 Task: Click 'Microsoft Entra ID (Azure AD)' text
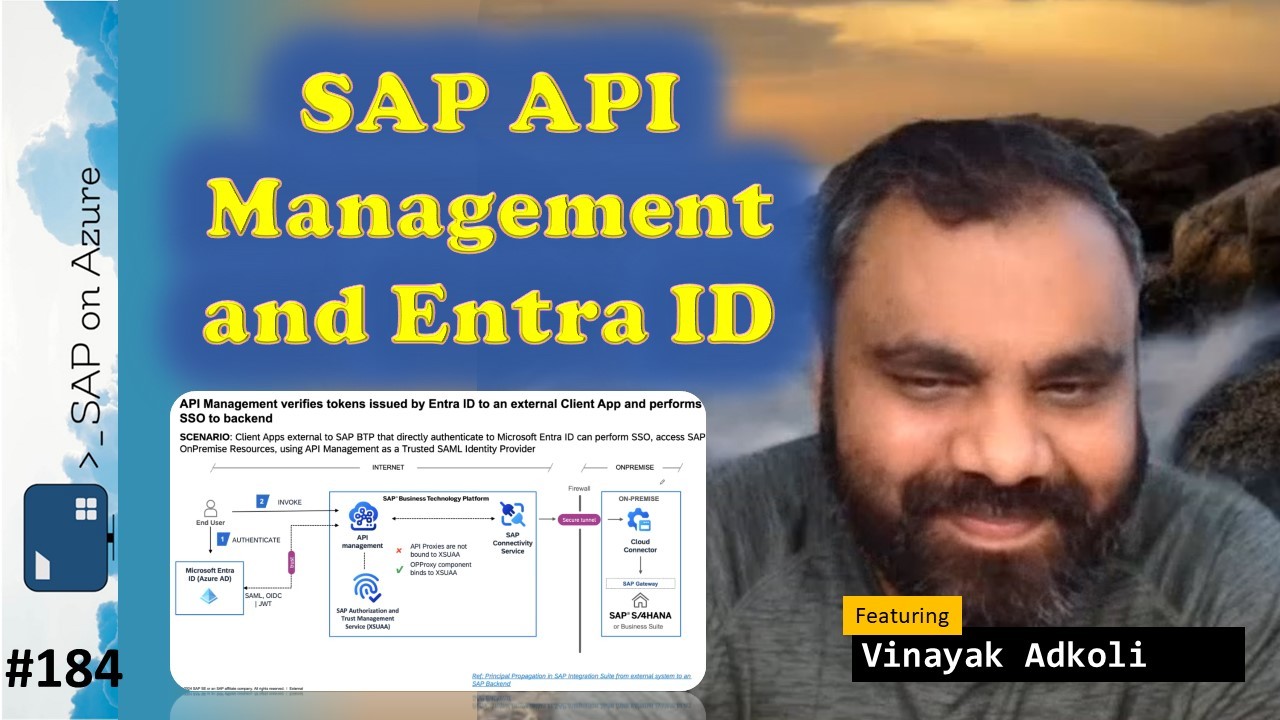(209, 575)
